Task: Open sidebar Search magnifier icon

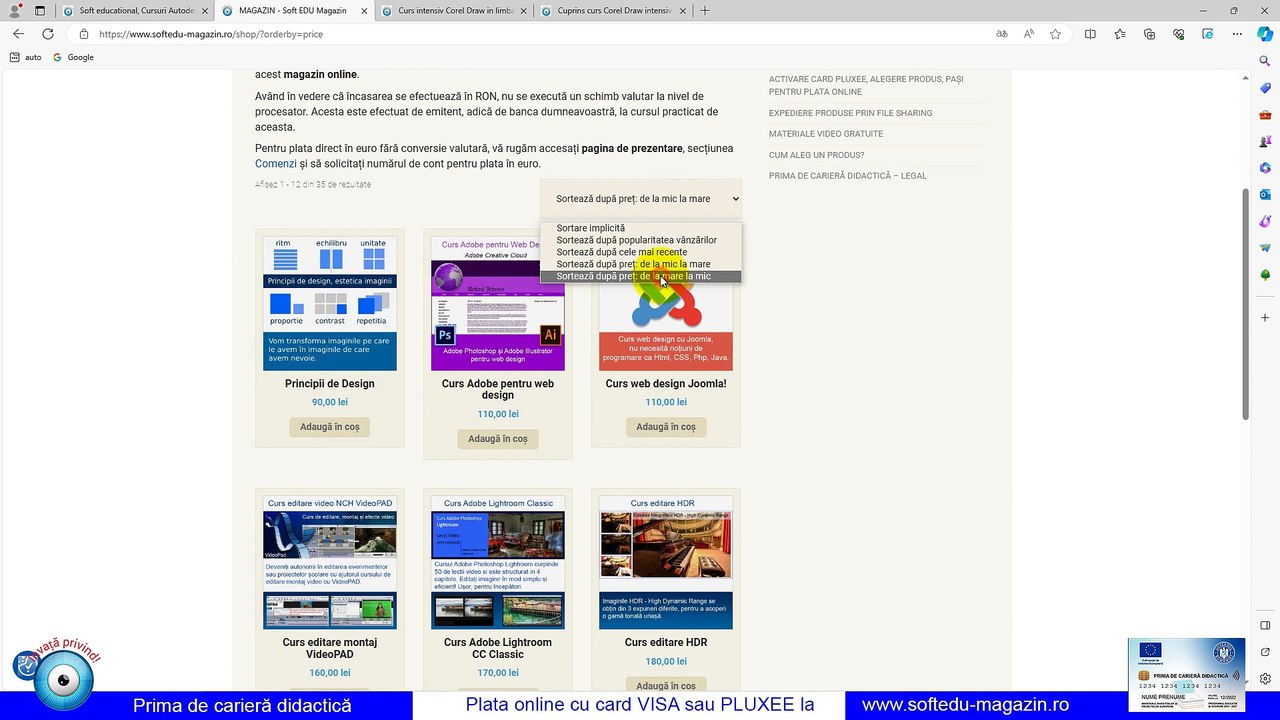Action: coord(1265,62)
